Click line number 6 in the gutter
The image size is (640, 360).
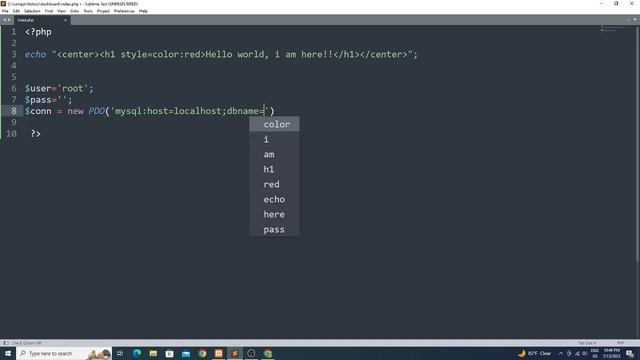pos(14,88)
